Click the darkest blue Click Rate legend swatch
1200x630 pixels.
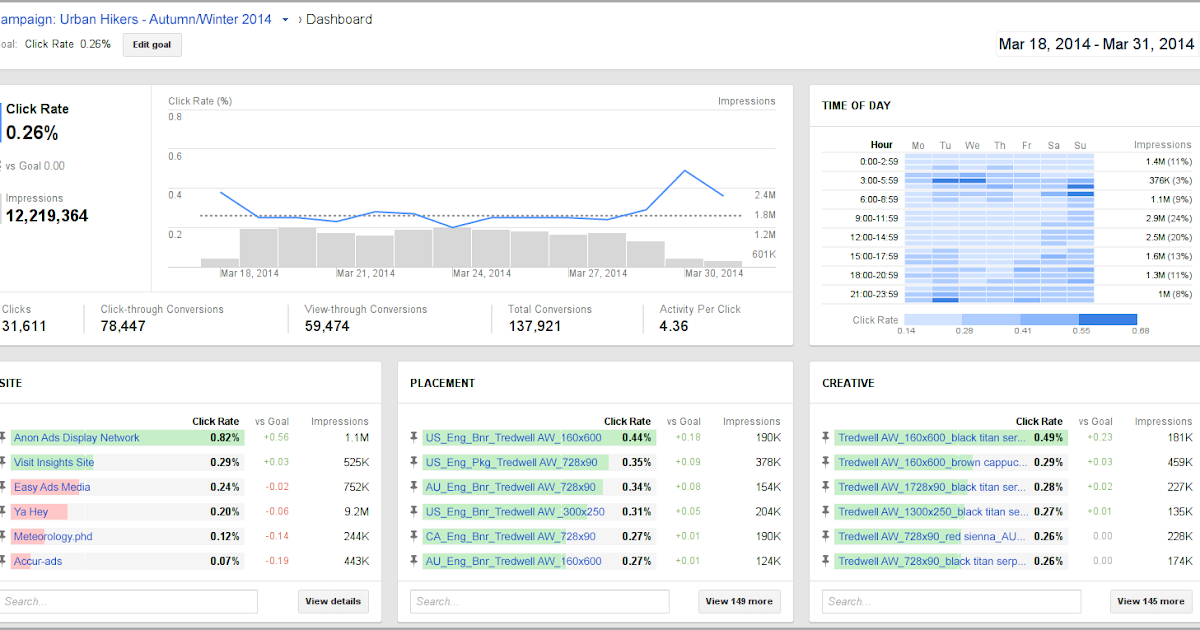pos(1108,320)
